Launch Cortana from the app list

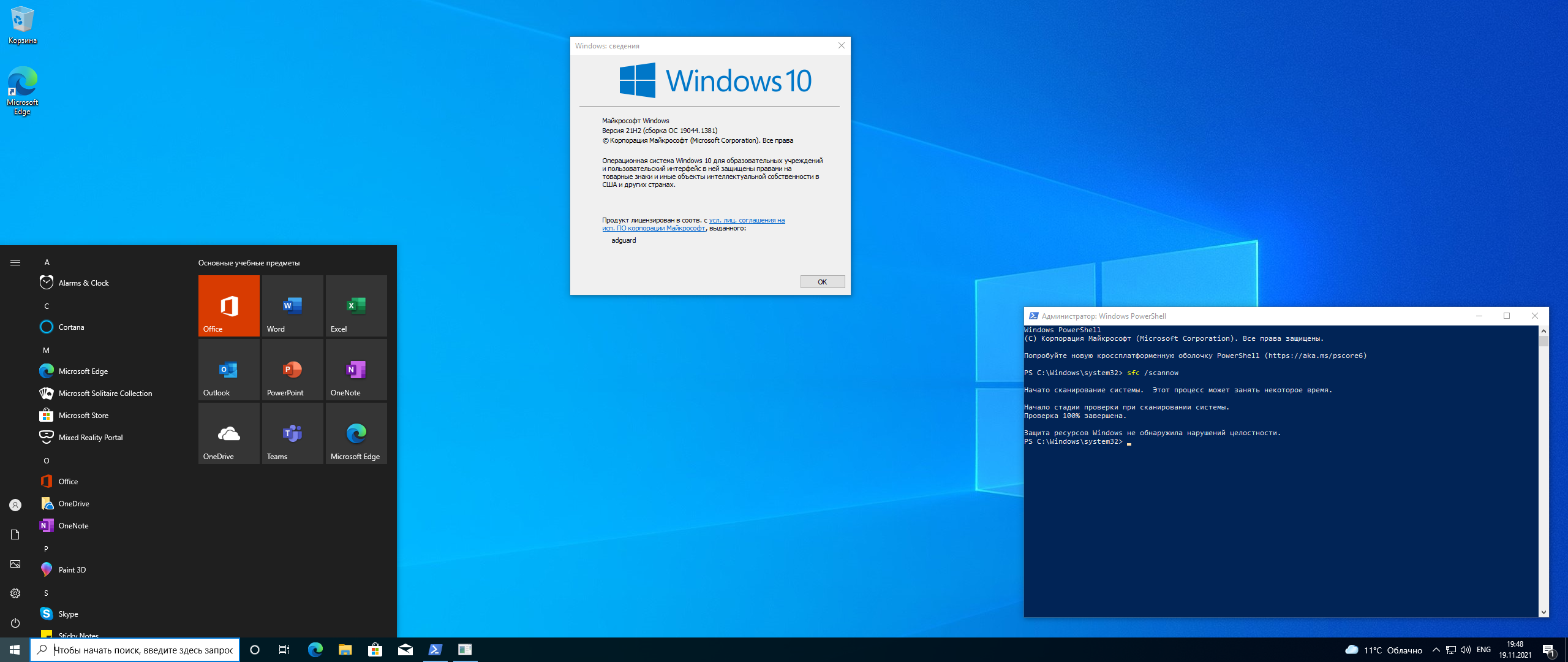(x=110, y=327)
